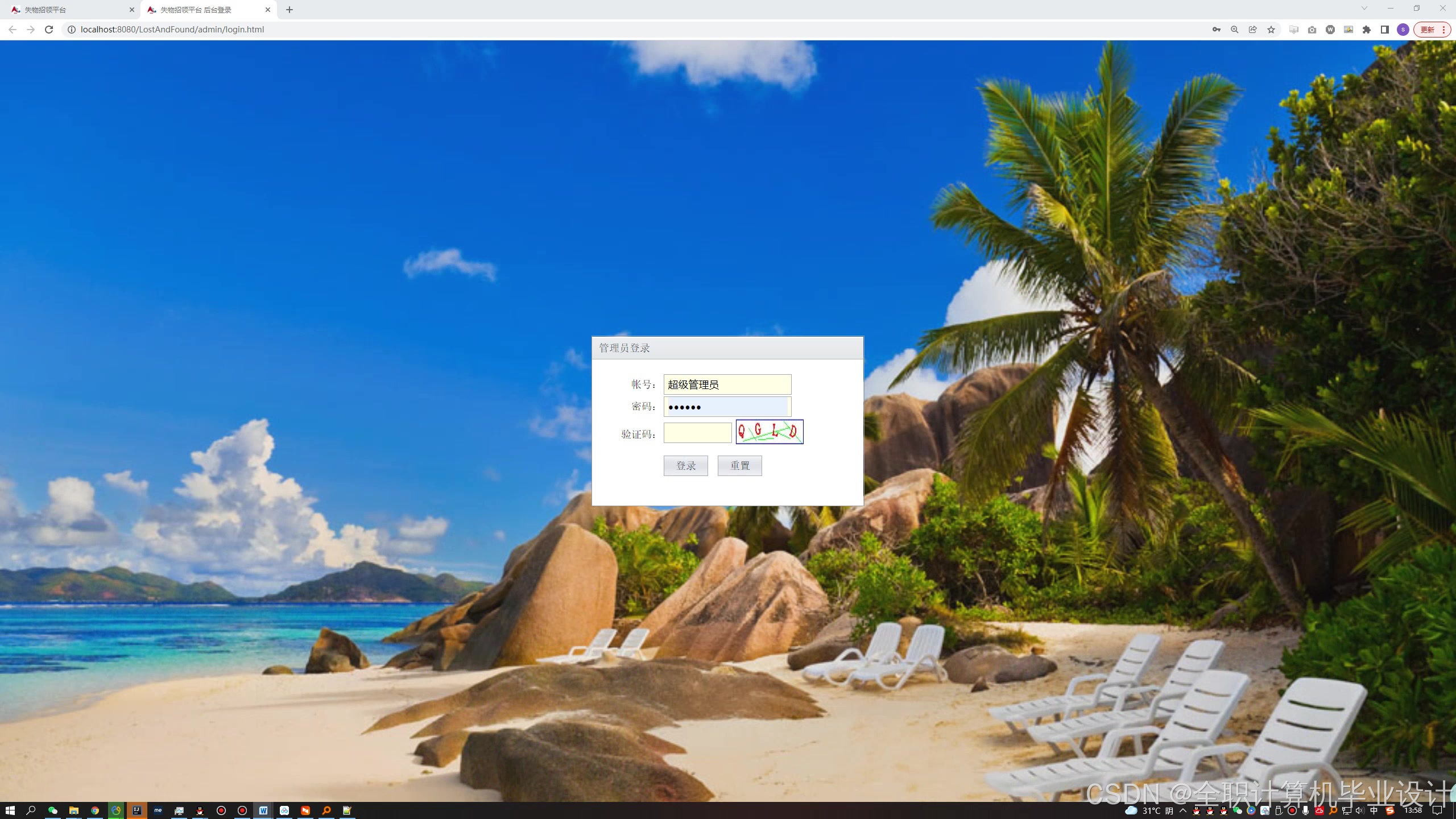The width and height of the screenshot is (1456, 819).
Task: Open the side panel icon
Action: coord(1385,30)
